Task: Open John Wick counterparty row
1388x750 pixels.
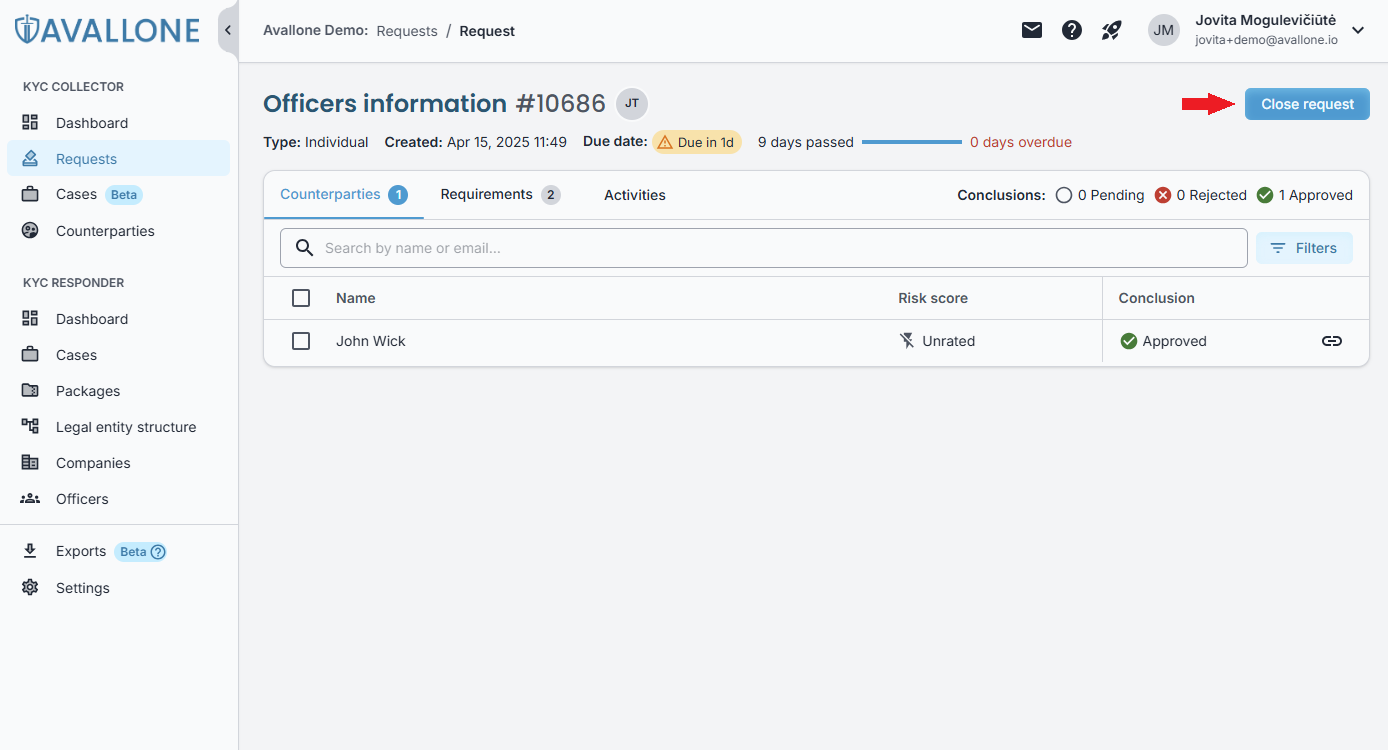Action: pos(816,341)
